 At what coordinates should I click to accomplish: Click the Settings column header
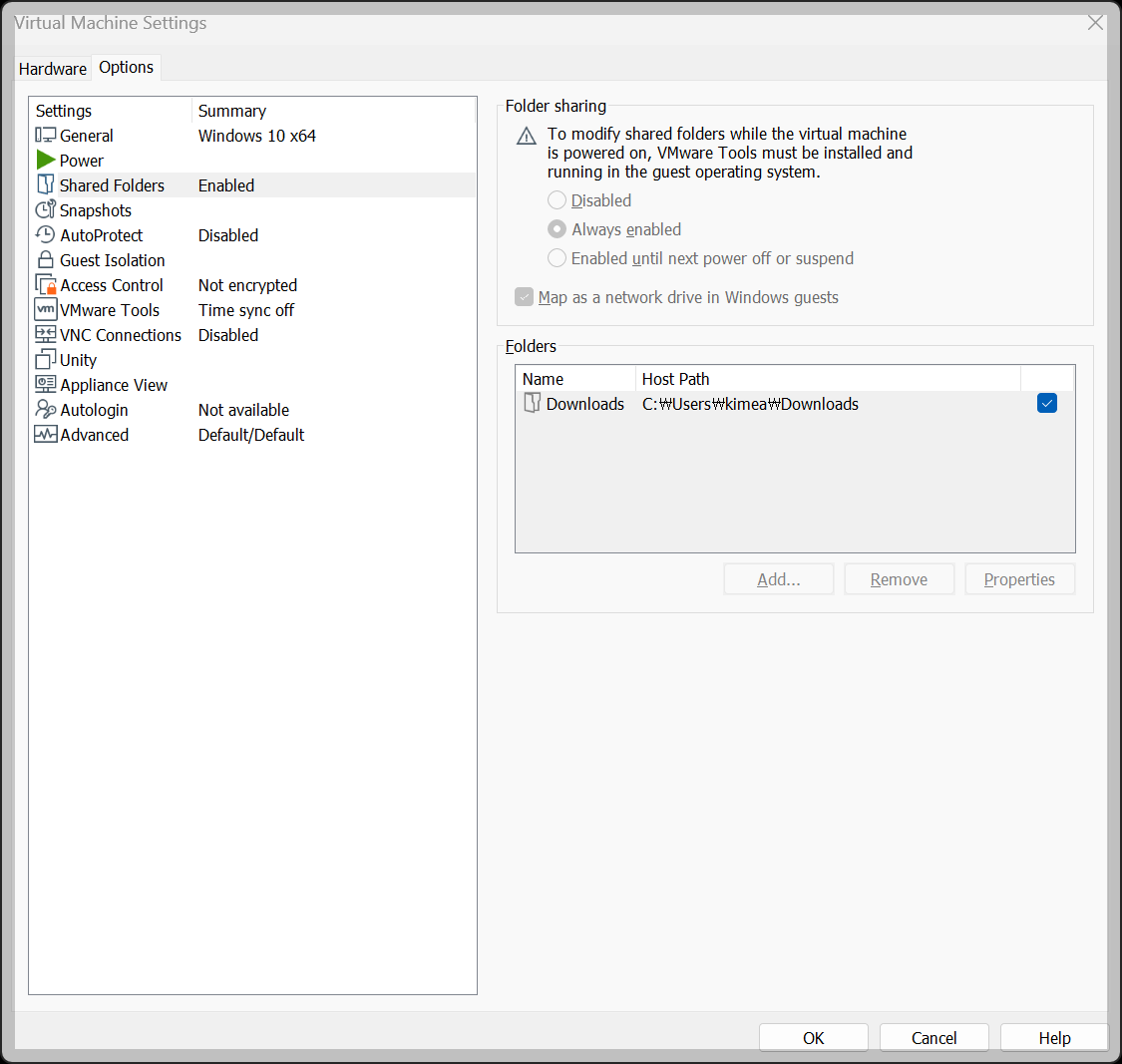pos(112,111)
